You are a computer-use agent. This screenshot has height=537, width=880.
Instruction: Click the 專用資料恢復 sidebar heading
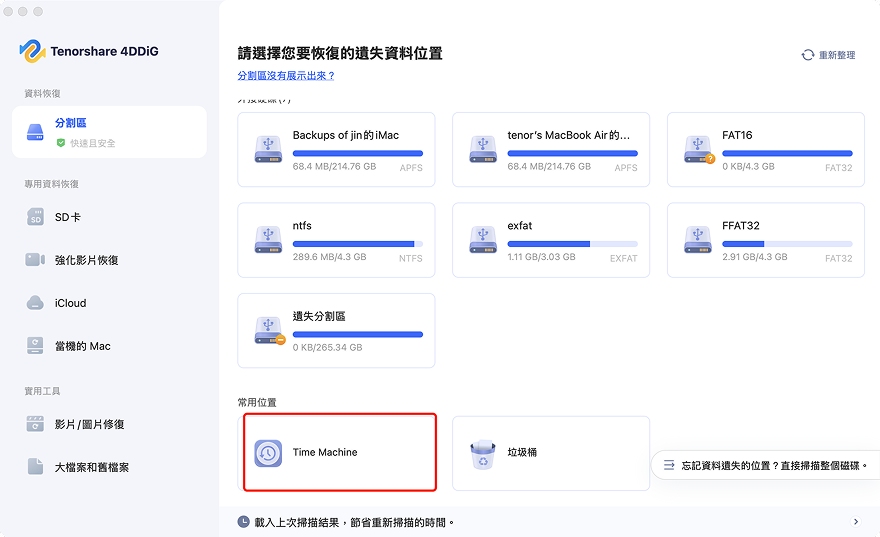(51, 184)
